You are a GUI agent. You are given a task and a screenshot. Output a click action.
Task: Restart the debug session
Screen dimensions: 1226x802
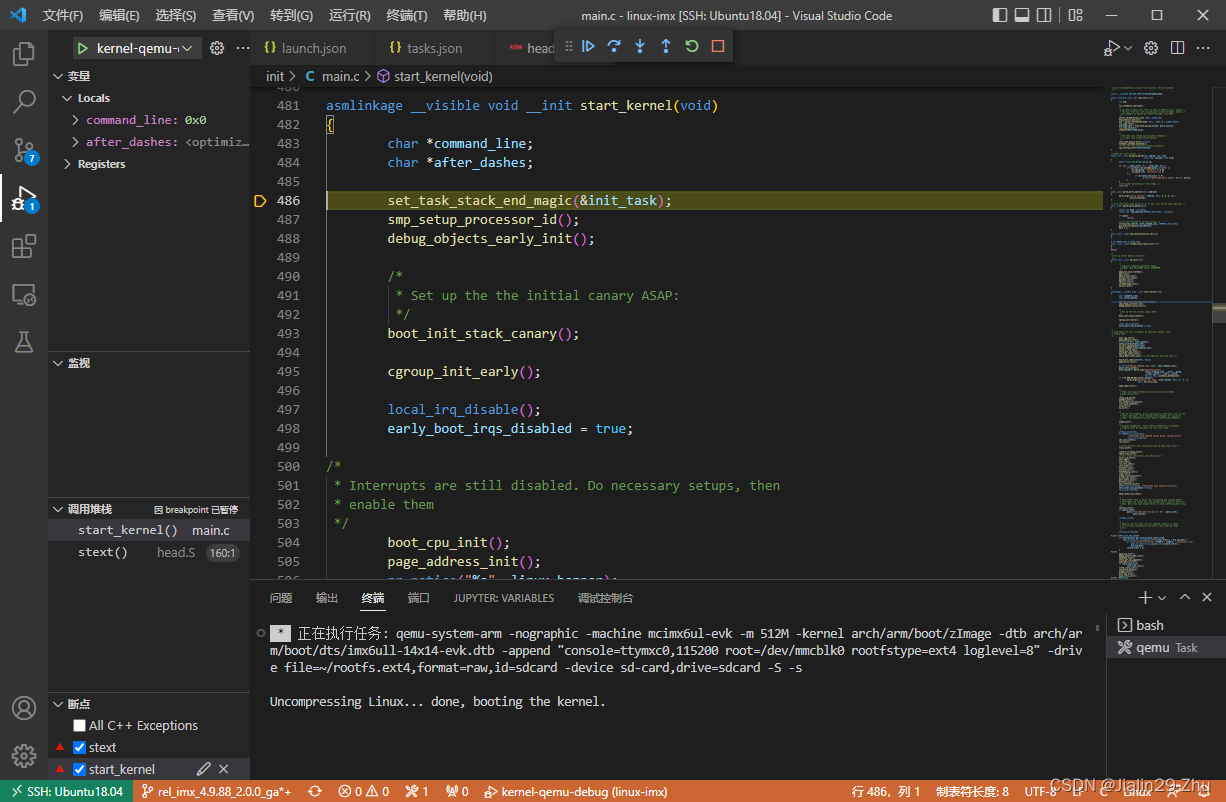692,46
